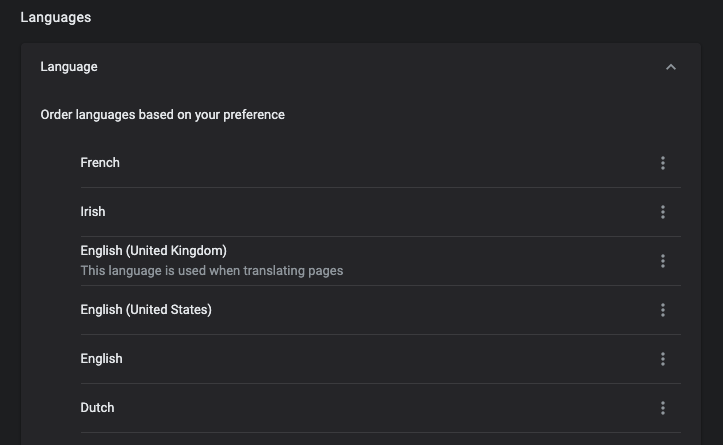723x445 pixels.
Task: Click the Dutch language label
Action: [98, 408]
